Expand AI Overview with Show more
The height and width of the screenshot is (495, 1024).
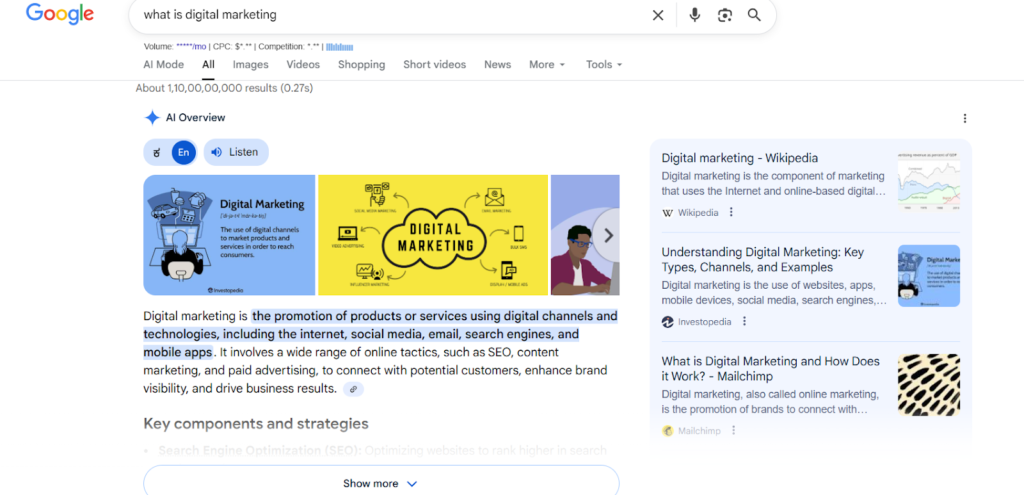coord(380,483)
